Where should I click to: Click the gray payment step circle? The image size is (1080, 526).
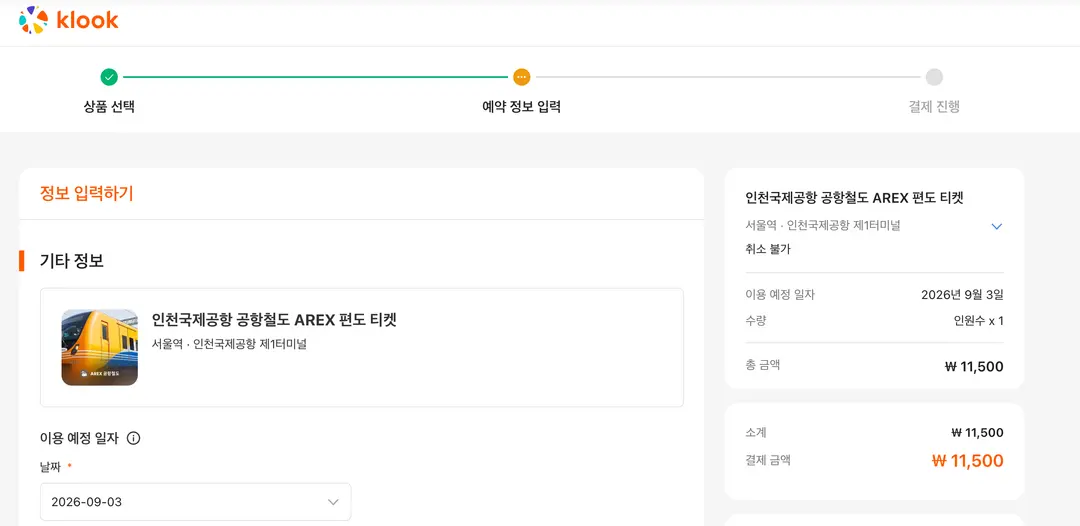click(934, 77)
